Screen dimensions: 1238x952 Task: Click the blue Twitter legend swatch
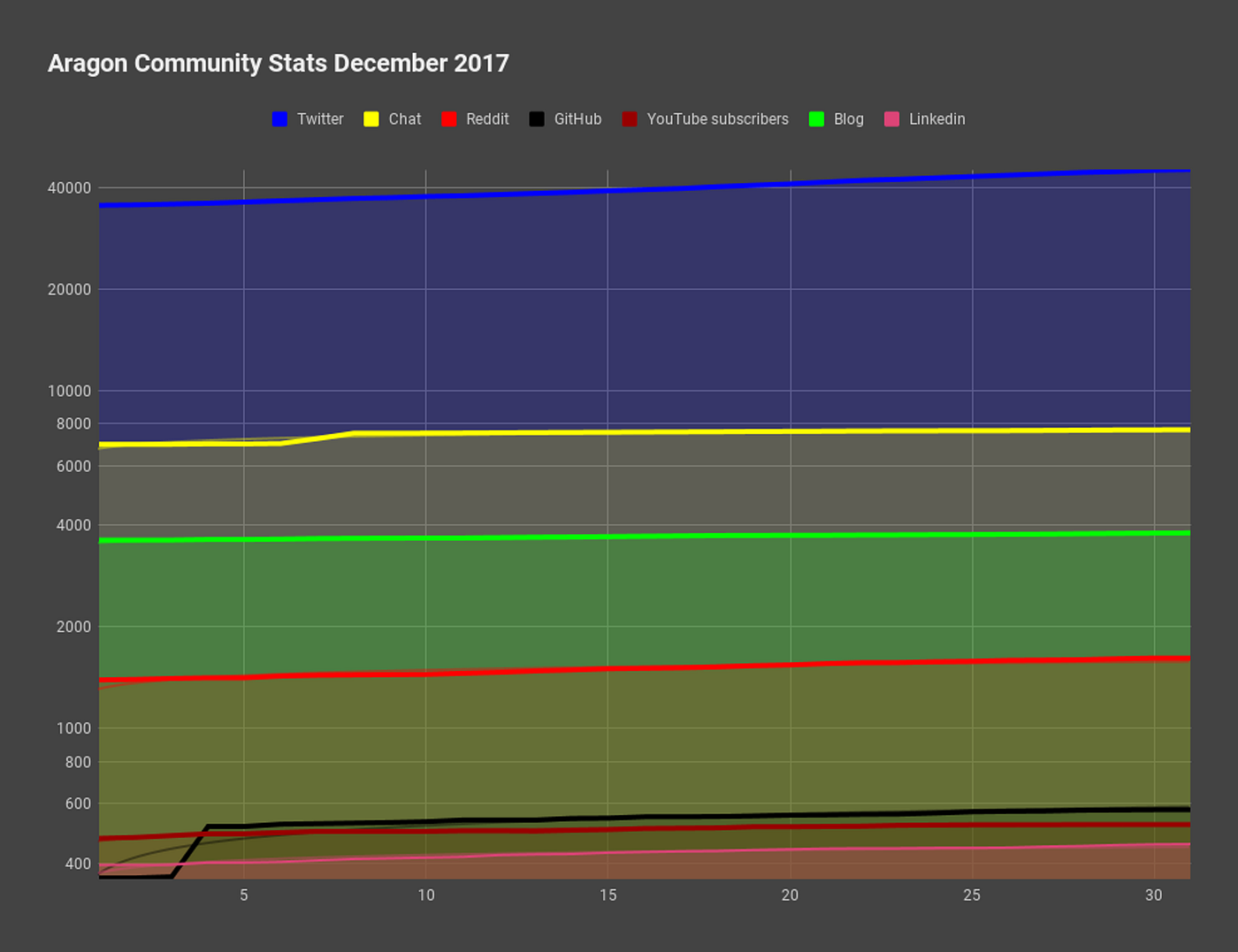pyautogui.click(x=280, y=119)
